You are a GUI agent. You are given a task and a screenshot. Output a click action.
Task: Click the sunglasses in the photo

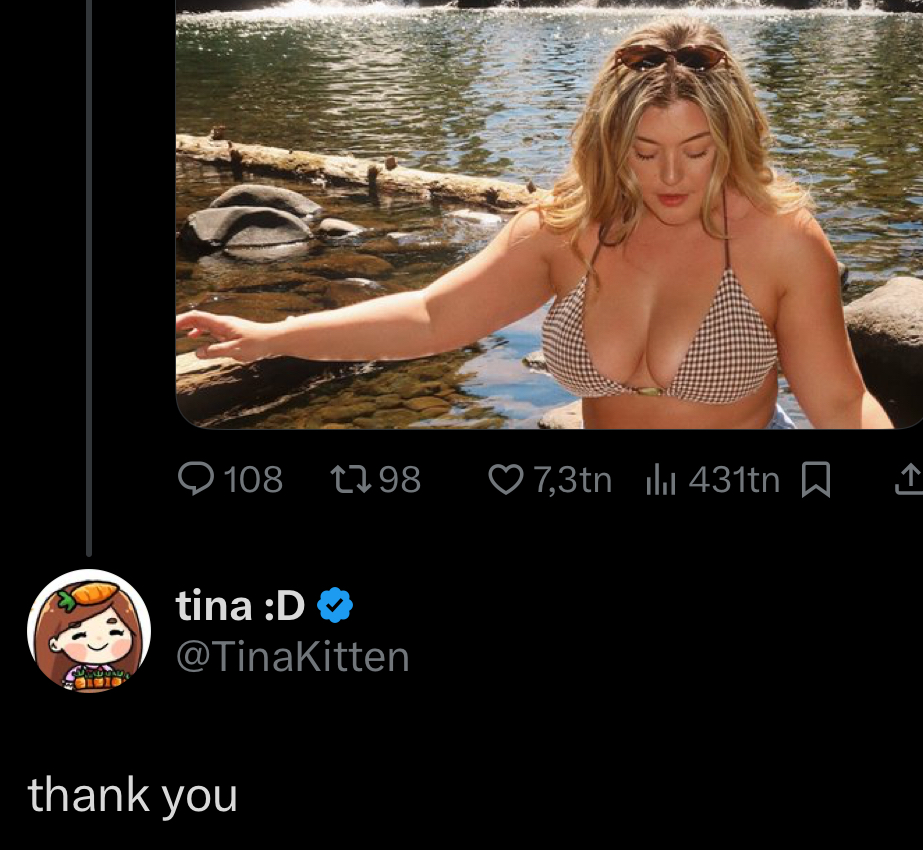point(670,56)
